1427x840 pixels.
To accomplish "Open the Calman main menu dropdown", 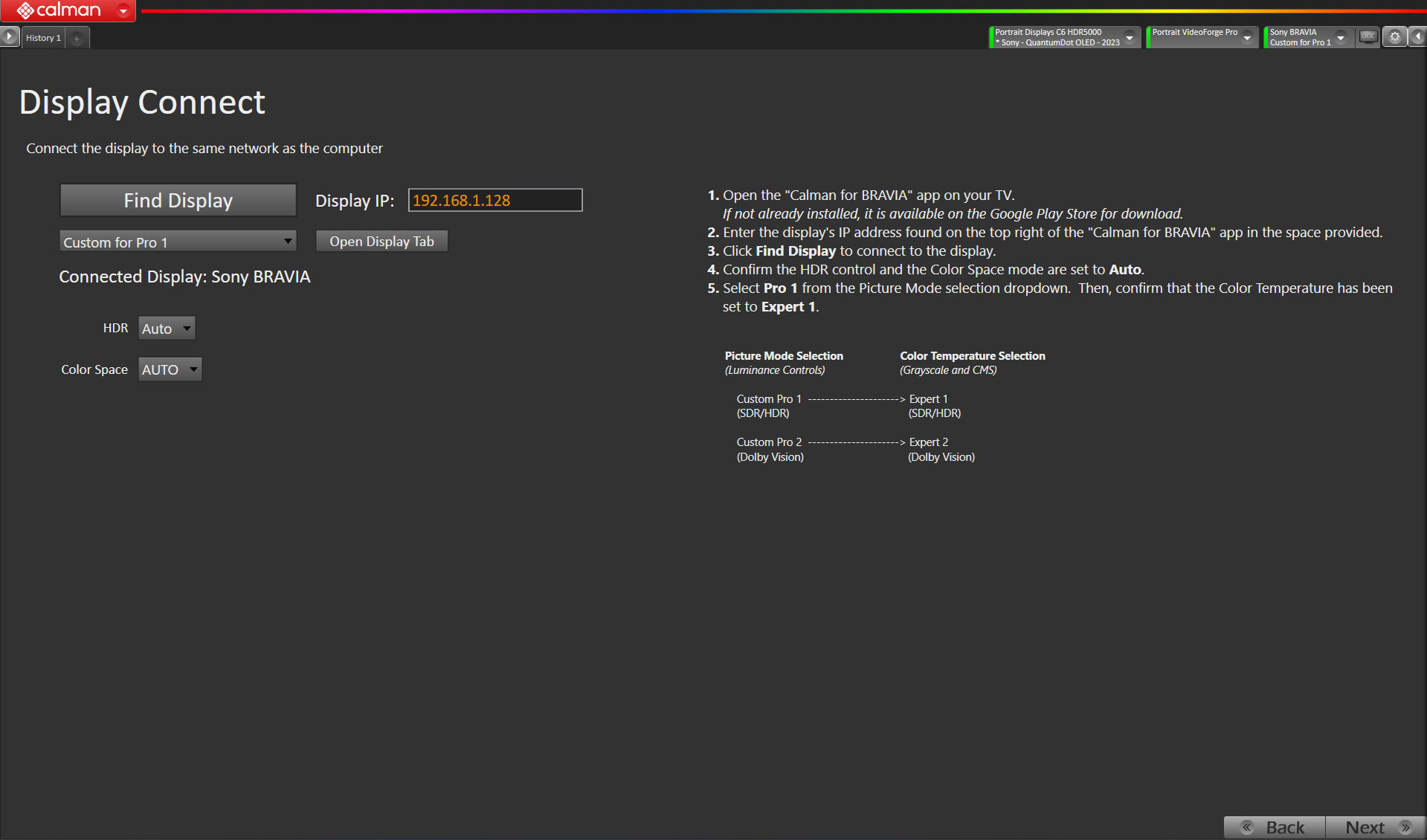I will (123, 10).
